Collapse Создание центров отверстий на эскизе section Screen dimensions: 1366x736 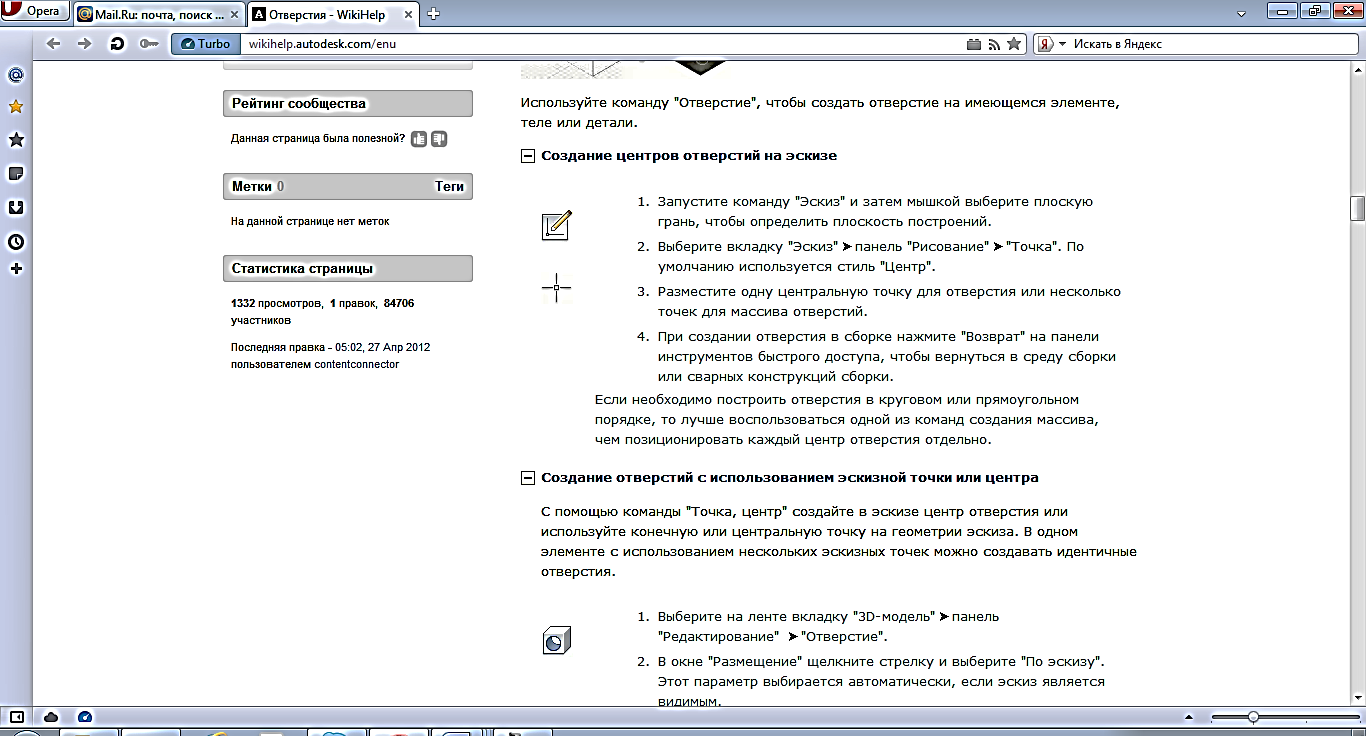pos(528,156)
